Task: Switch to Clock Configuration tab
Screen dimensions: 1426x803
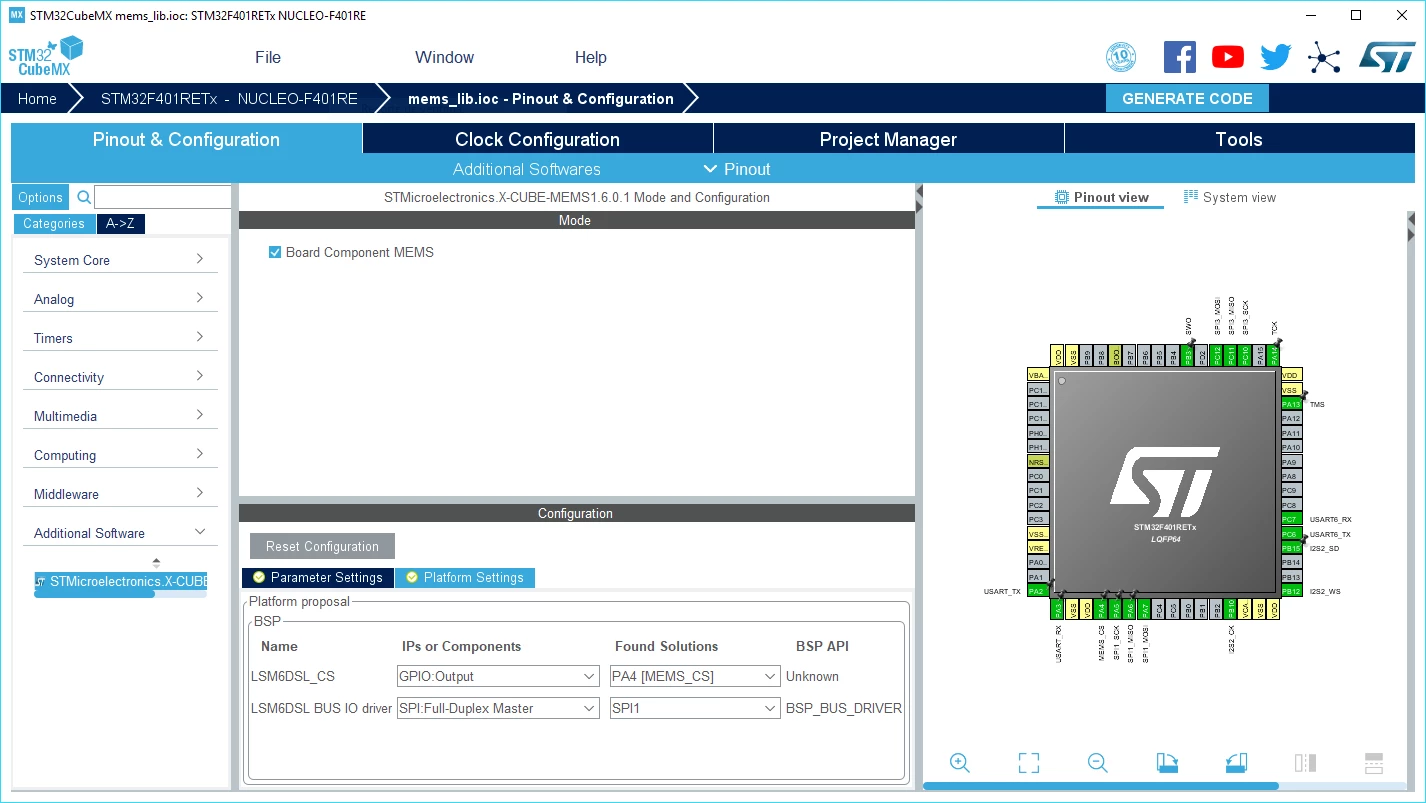Action: pyautogui.click(x=537, y=139)
